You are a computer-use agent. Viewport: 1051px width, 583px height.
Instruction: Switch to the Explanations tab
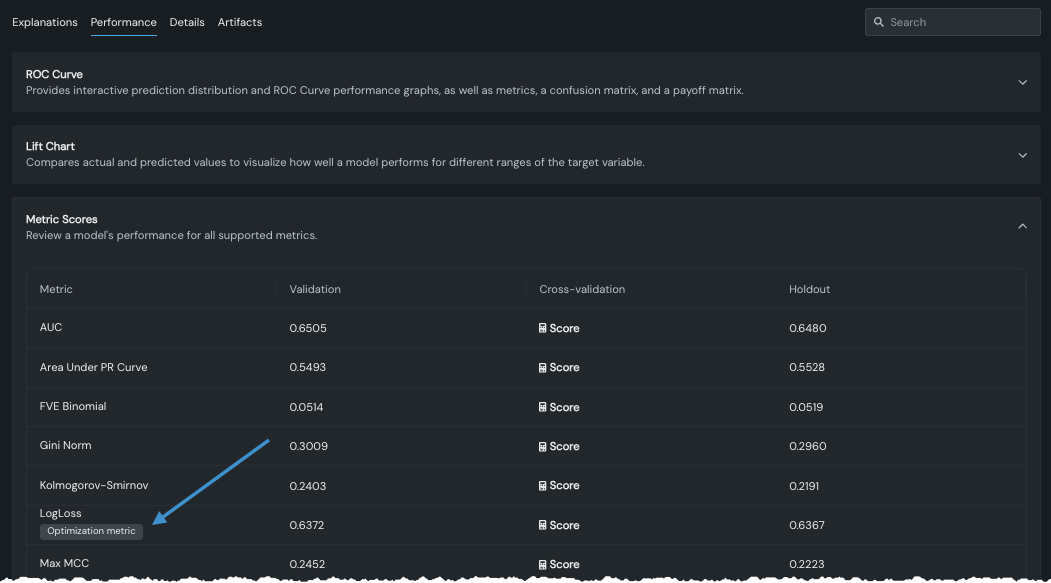click(x=45, y=22)
